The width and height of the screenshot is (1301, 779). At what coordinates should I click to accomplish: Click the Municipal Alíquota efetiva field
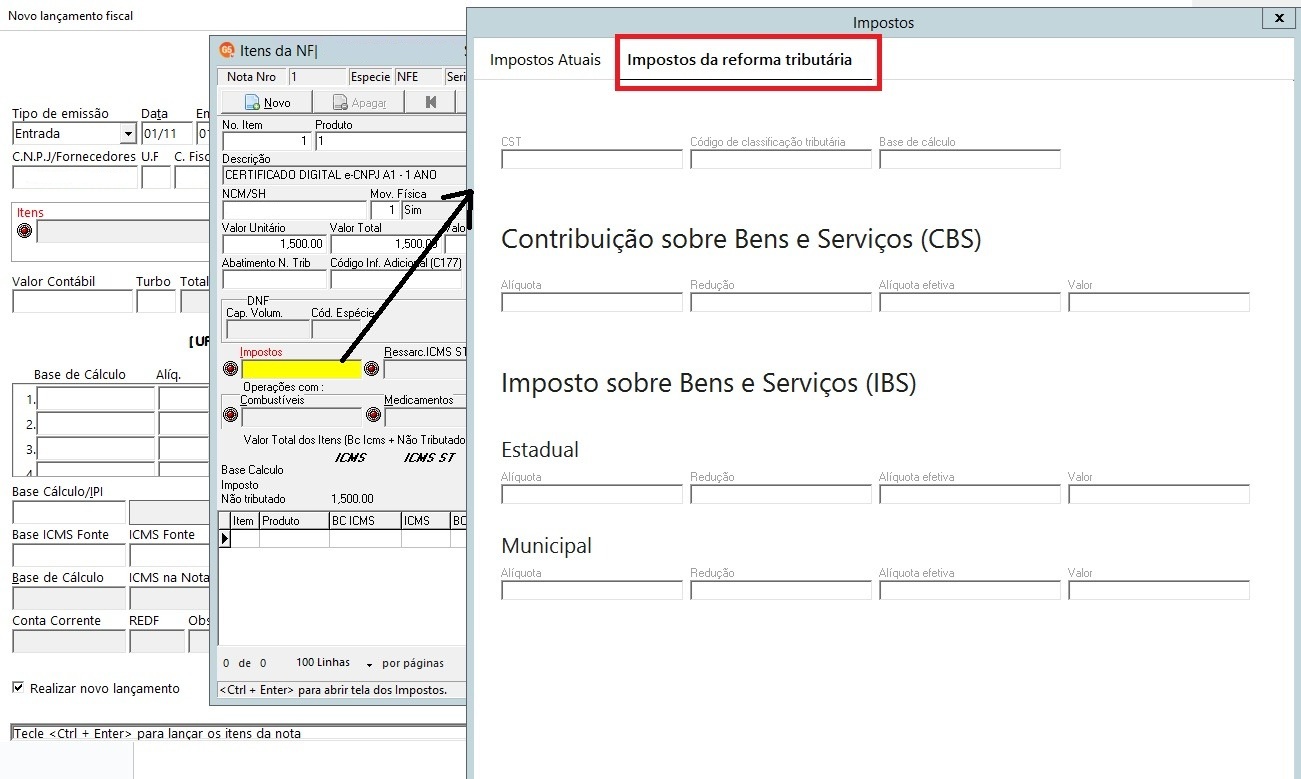970,590
